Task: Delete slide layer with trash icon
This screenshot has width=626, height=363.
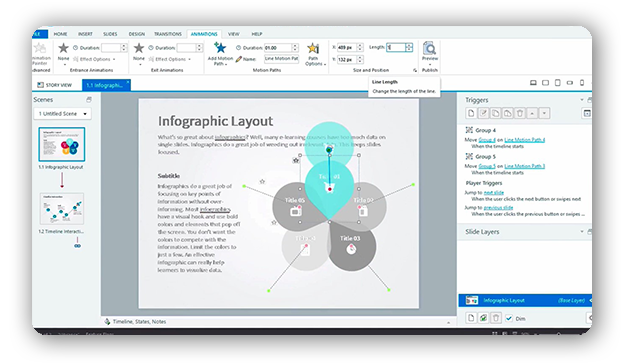Action: point(496,318)
